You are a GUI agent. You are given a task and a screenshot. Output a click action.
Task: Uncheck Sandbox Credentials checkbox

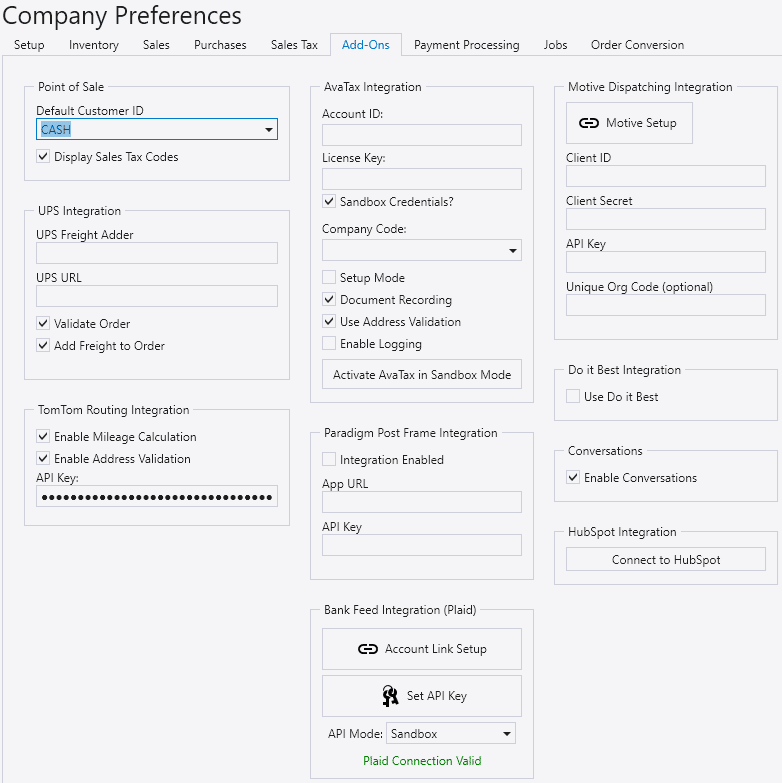[x=329, y=201]
